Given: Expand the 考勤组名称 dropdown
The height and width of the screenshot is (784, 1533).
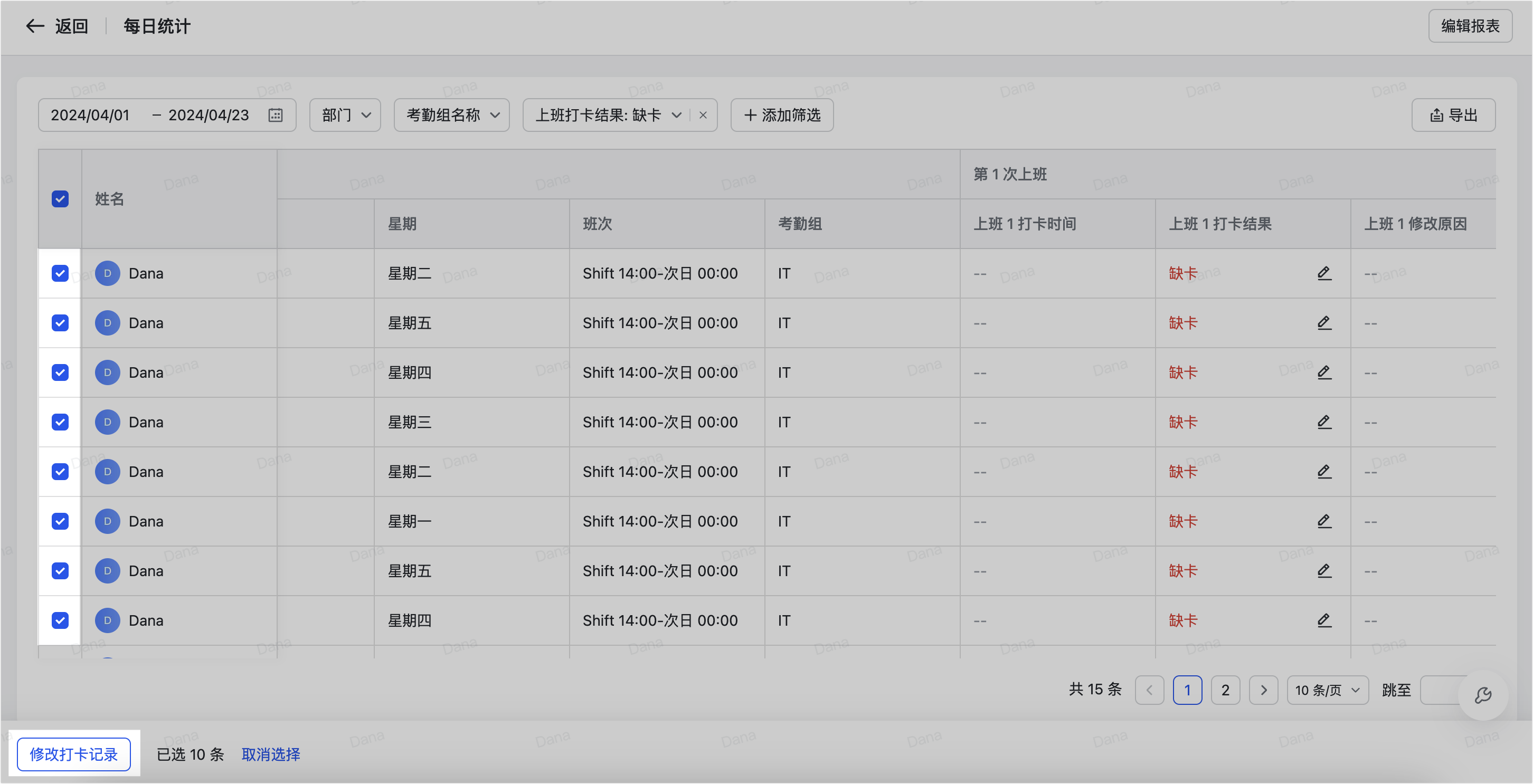Looking at the screenshot, I should point(452,115).
